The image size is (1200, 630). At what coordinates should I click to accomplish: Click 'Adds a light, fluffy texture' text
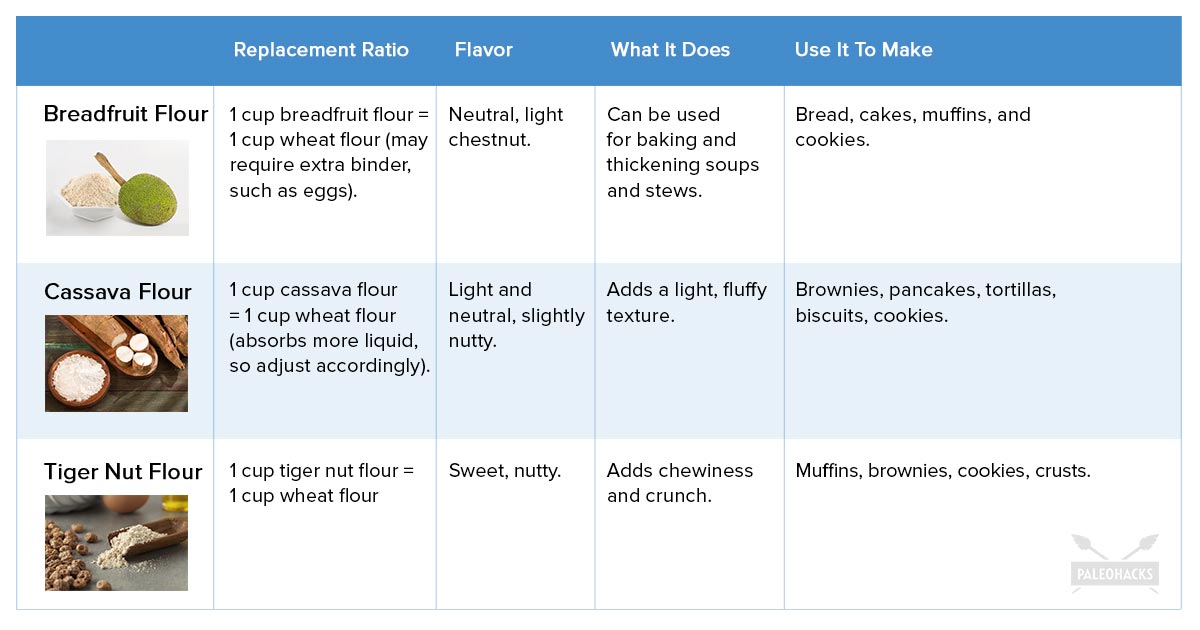686,302
